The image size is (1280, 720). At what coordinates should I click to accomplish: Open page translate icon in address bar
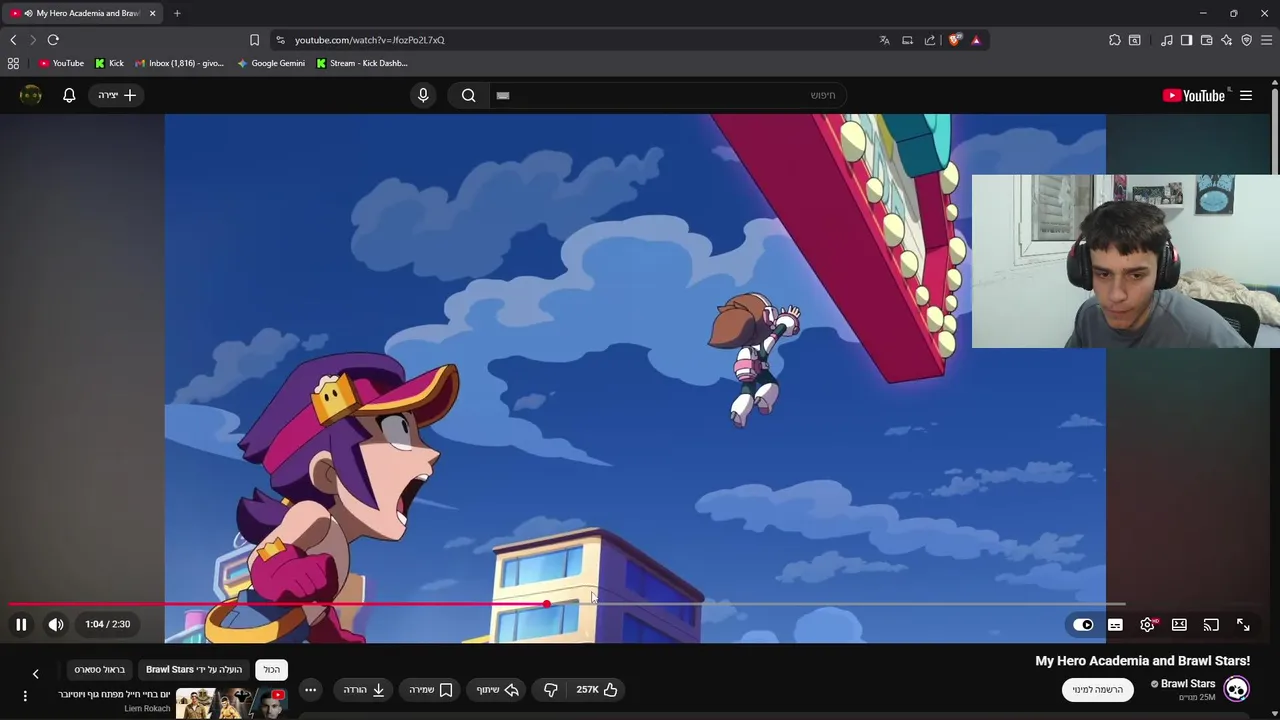coord(884,40)
